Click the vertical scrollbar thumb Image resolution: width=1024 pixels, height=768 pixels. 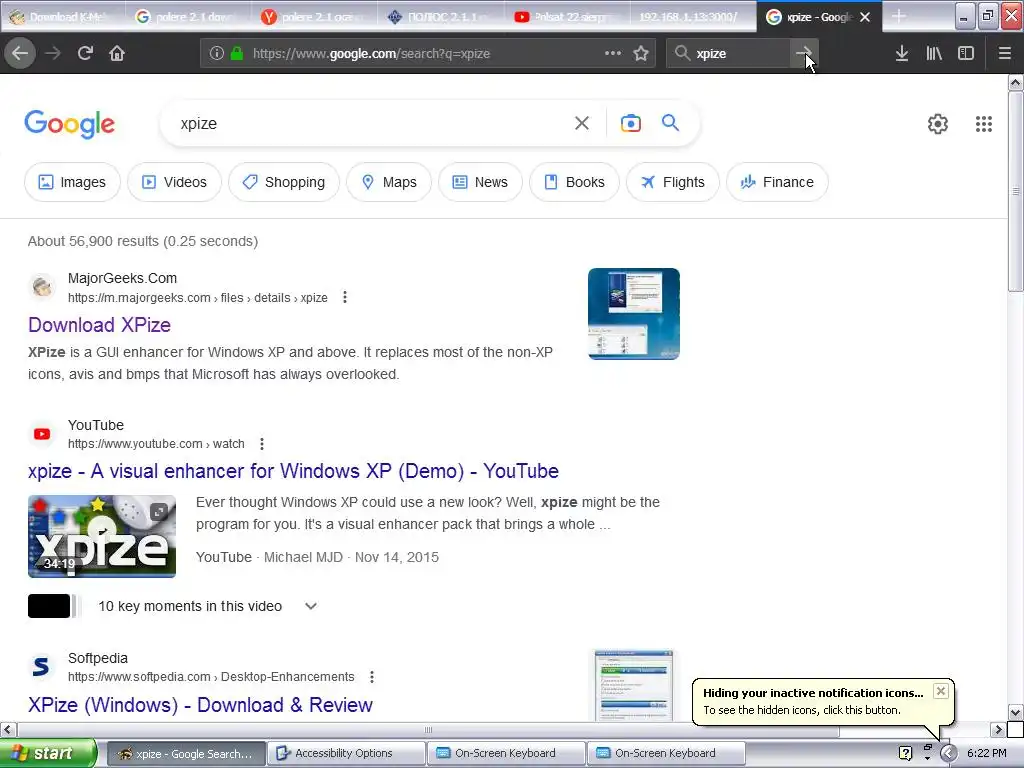1015,191
